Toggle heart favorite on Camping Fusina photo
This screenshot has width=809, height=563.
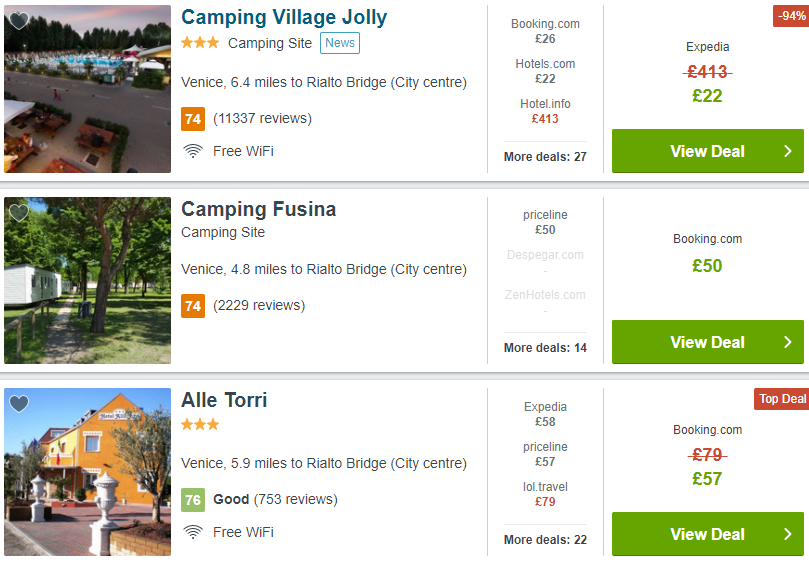[x=19, y=213]
